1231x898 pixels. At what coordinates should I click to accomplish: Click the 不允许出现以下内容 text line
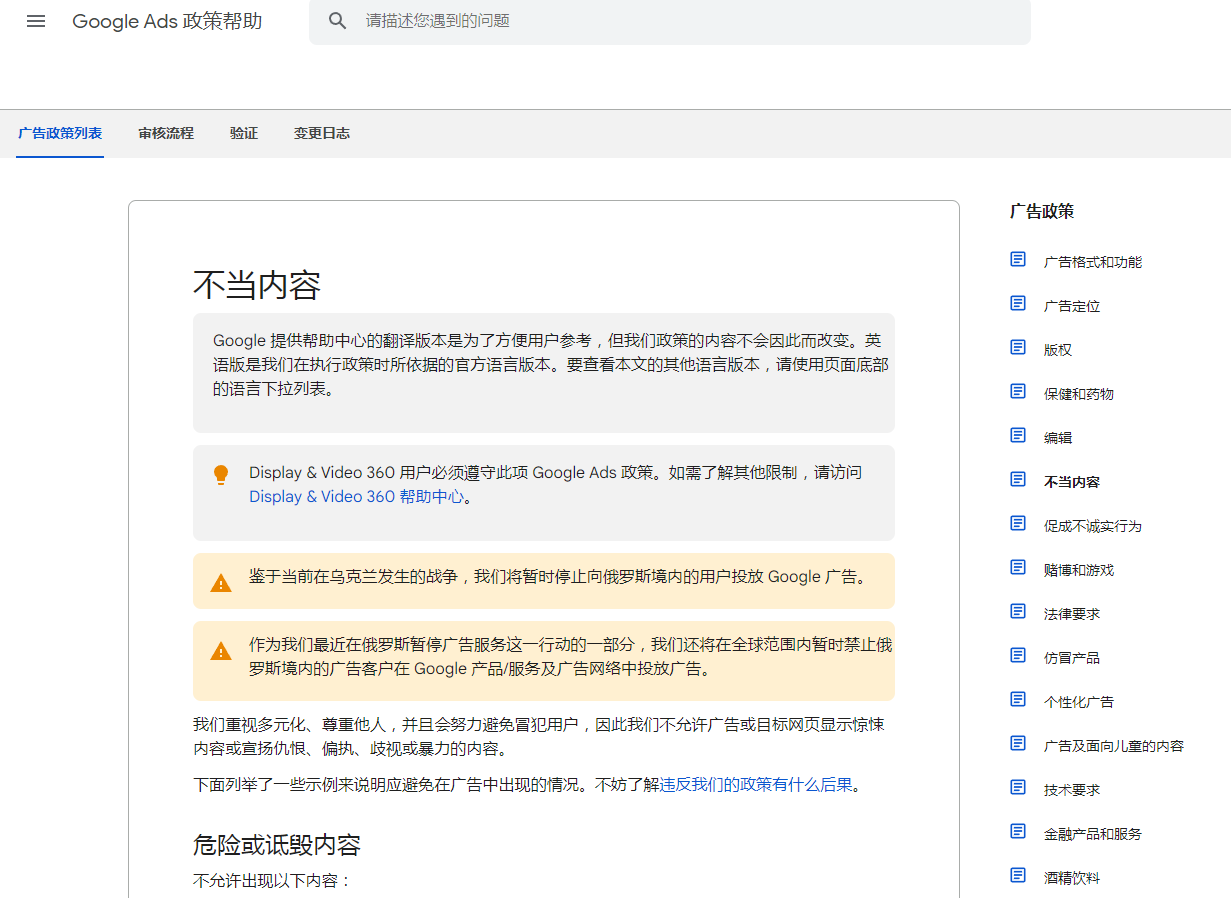[273, 881]
